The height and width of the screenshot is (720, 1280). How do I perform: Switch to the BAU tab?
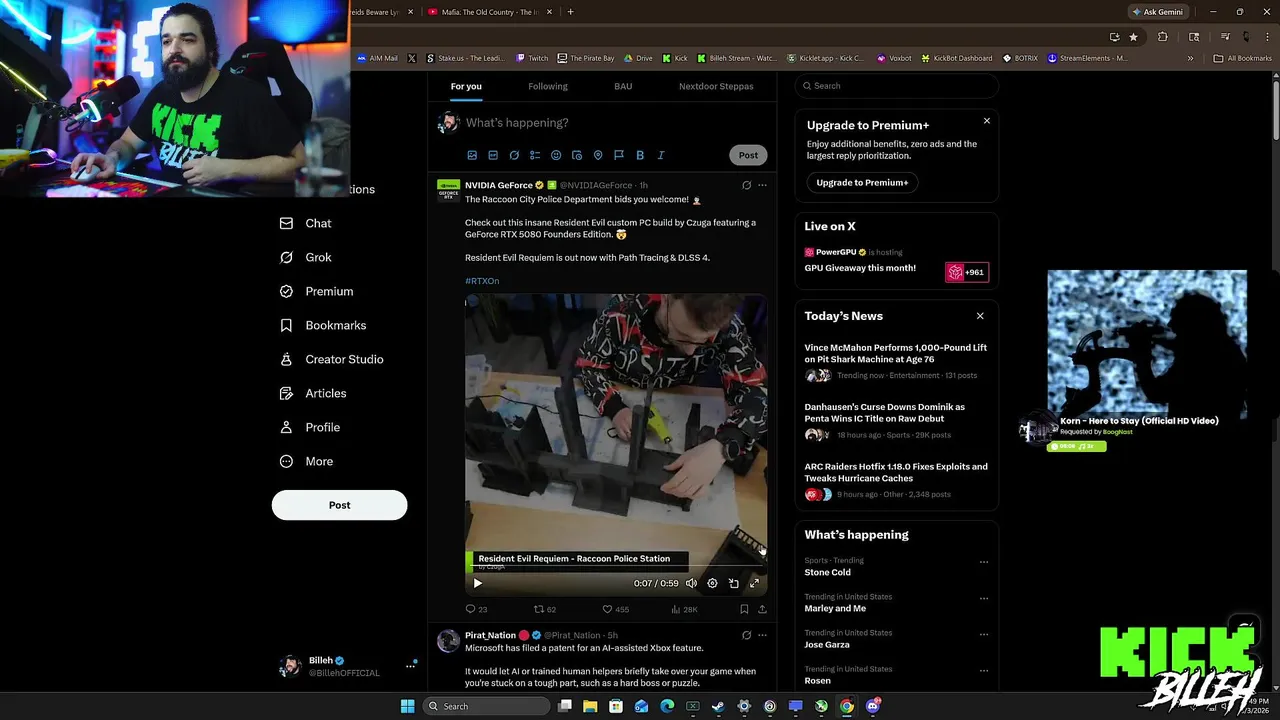[623, 86]
